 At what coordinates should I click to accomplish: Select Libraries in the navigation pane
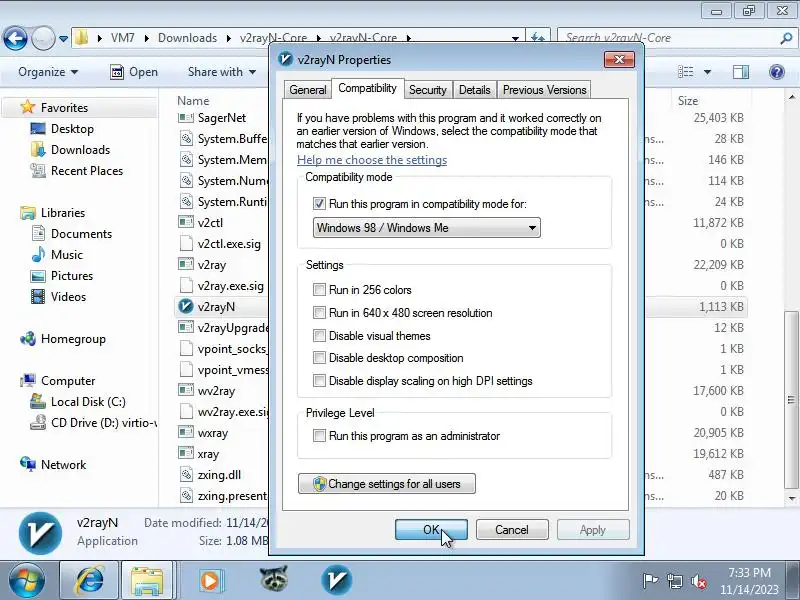coord(63,213)
